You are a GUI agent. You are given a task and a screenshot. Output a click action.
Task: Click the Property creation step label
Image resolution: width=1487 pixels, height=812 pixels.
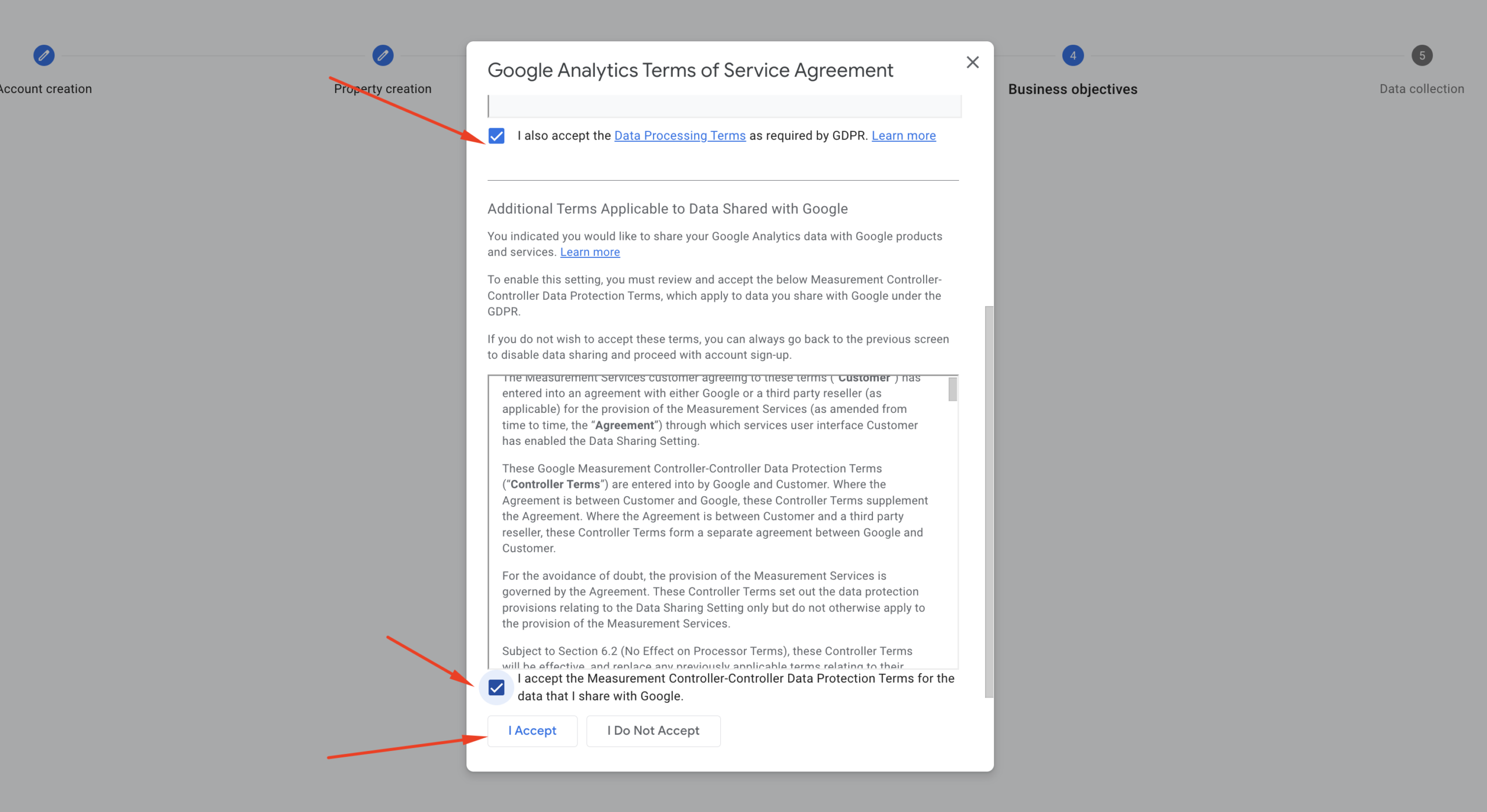coord(382,89)
